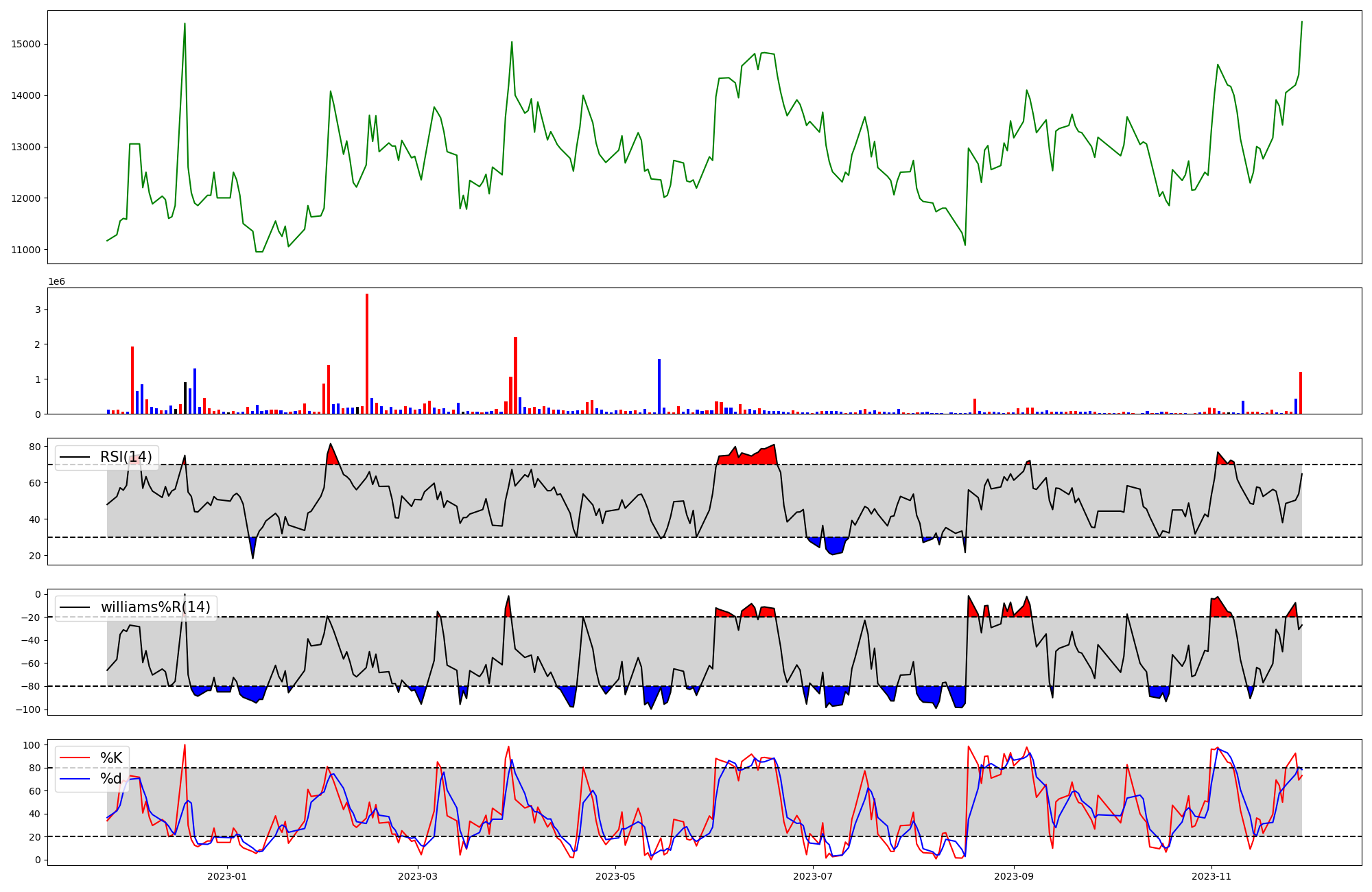Click the 2023-11 date axis label
This screenshot has height=892, width=1372.
(x=1211, y=876)
